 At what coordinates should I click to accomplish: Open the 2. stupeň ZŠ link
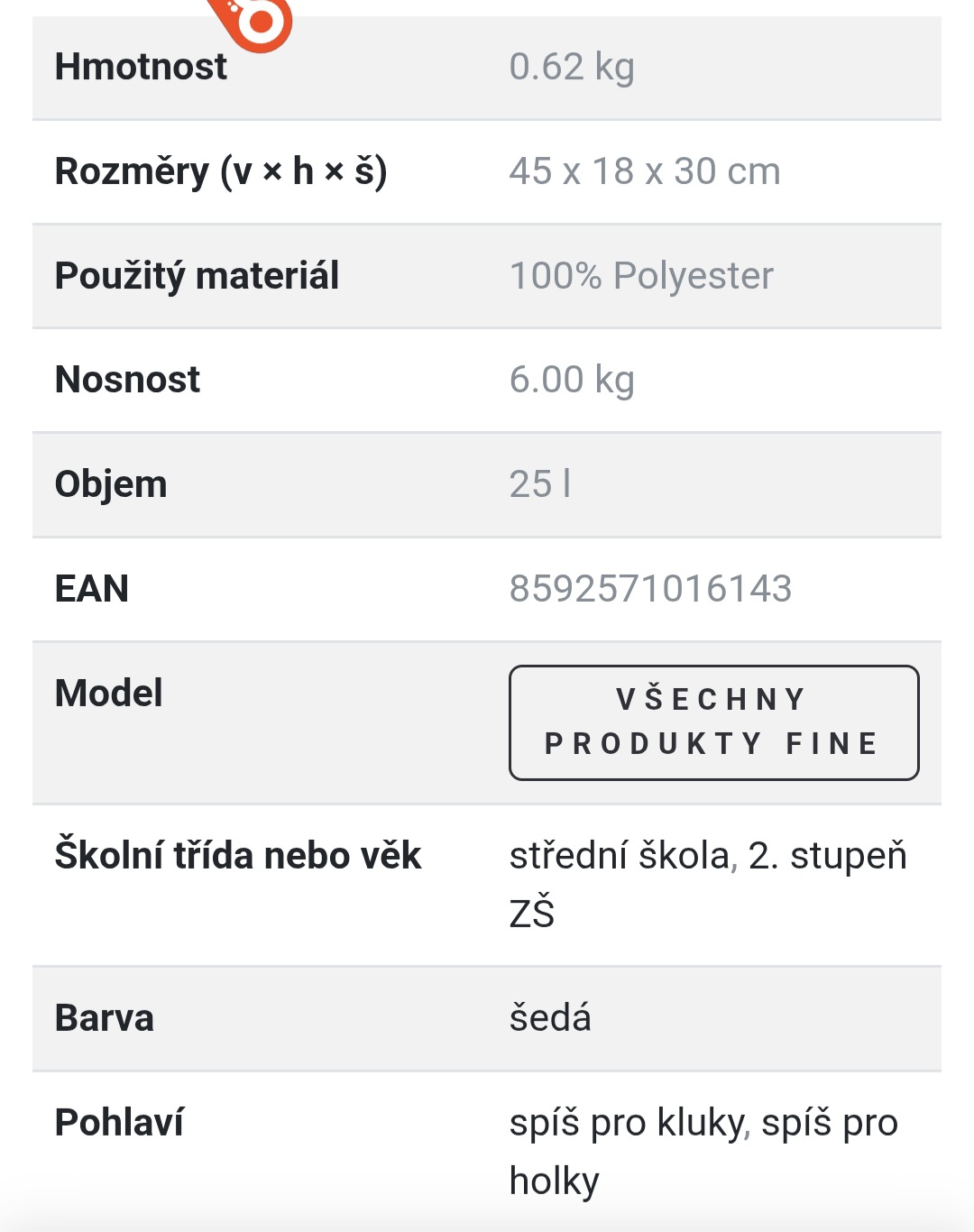tap(827, 856)
